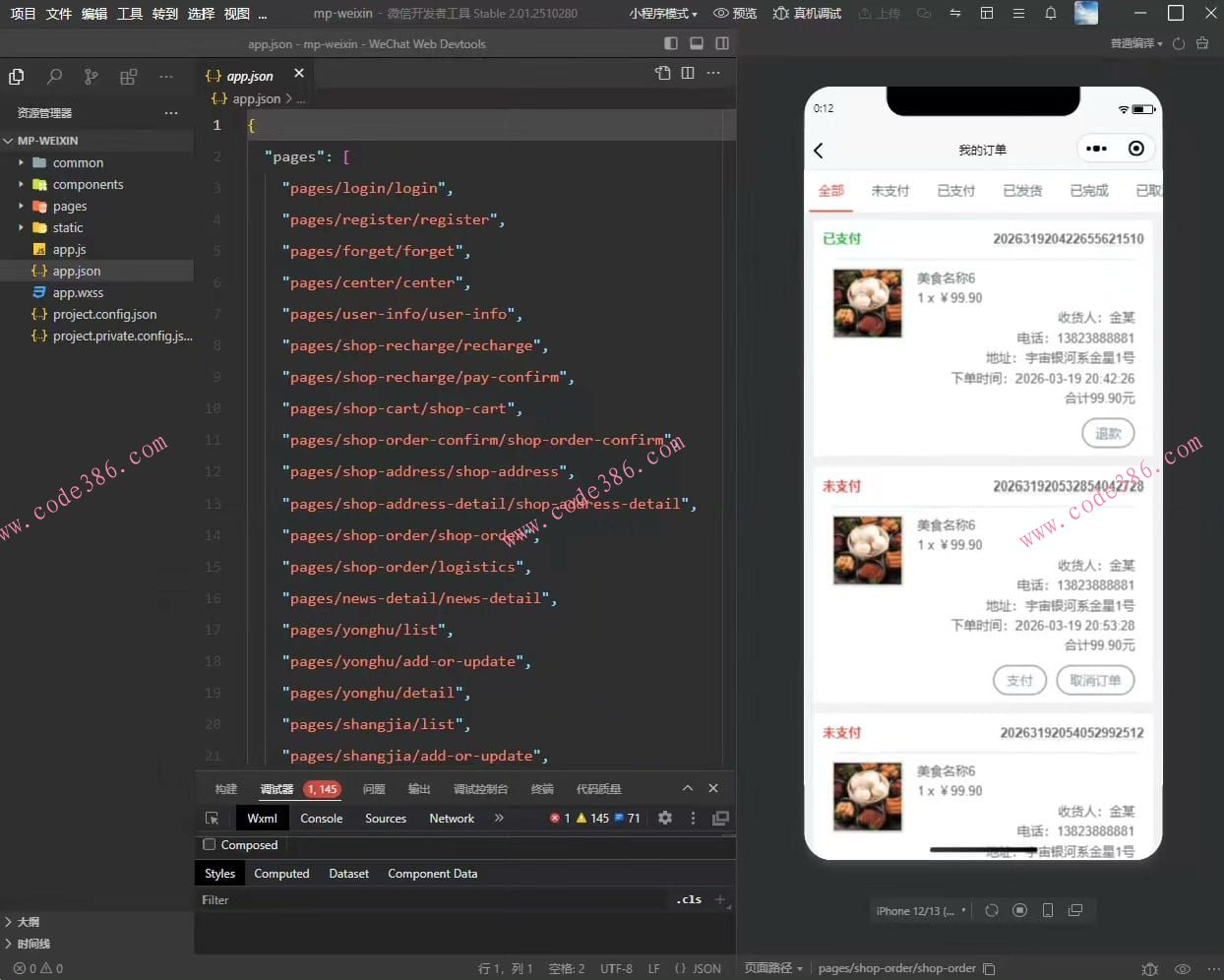
Task: Click the 取消订单 cancel order button
Action: tap(1095, 680)
